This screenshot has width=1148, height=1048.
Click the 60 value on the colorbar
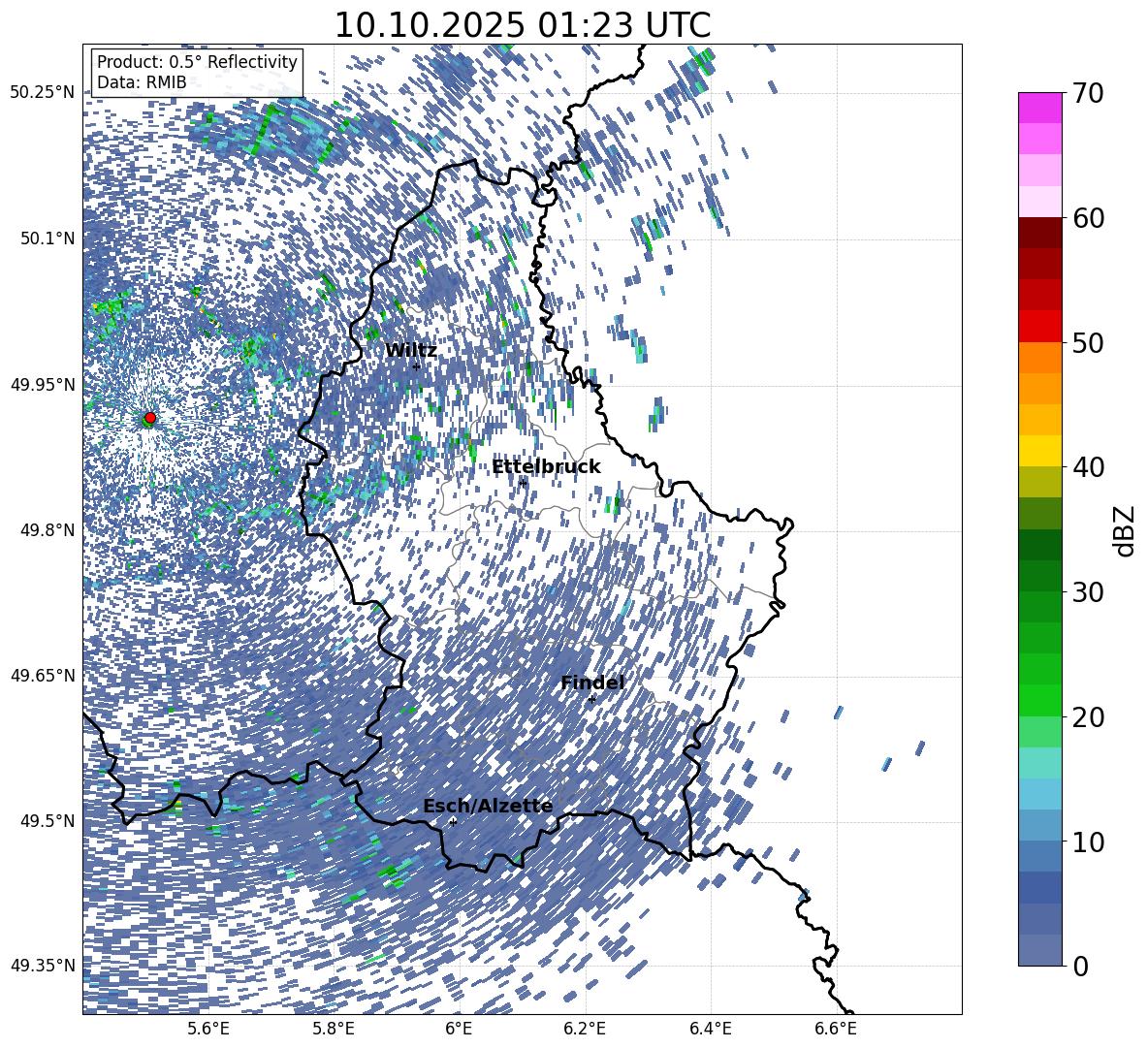tap(1089, 218)
